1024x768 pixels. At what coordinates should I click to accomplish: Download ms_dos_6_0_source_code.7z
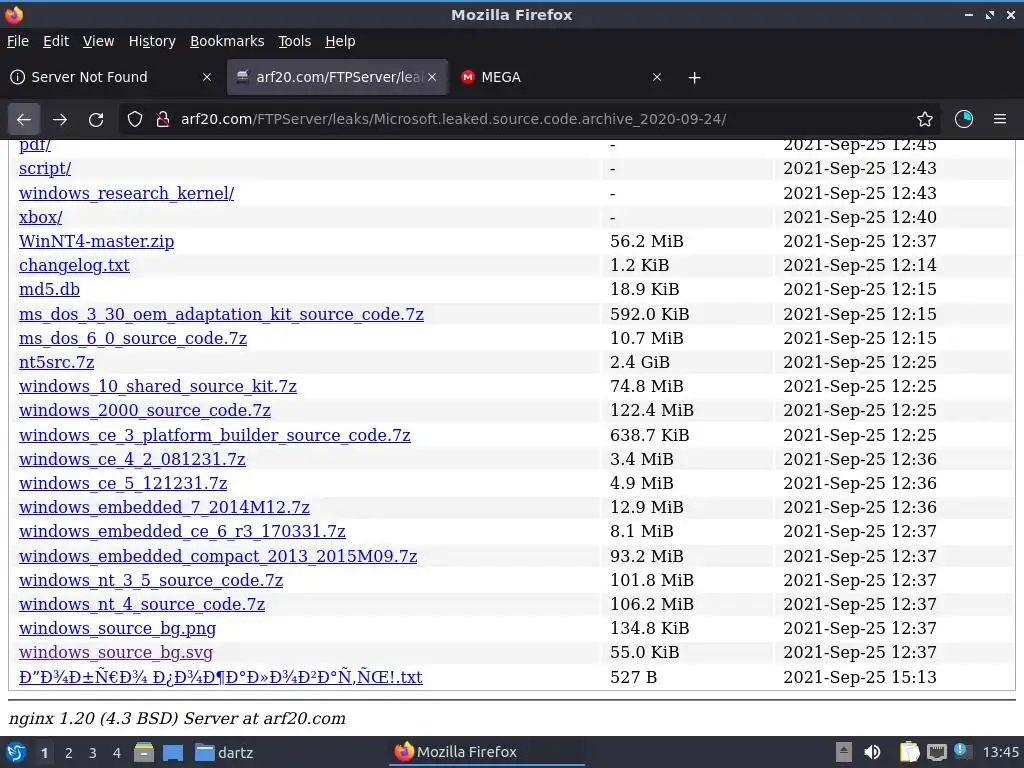133,338
